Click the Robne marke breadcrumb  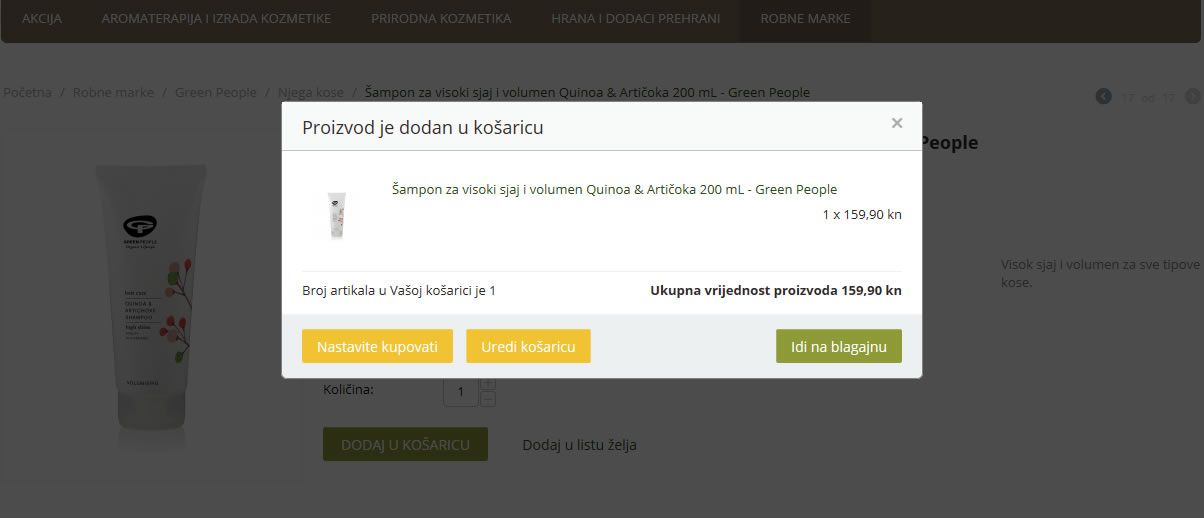coord(113,92)
